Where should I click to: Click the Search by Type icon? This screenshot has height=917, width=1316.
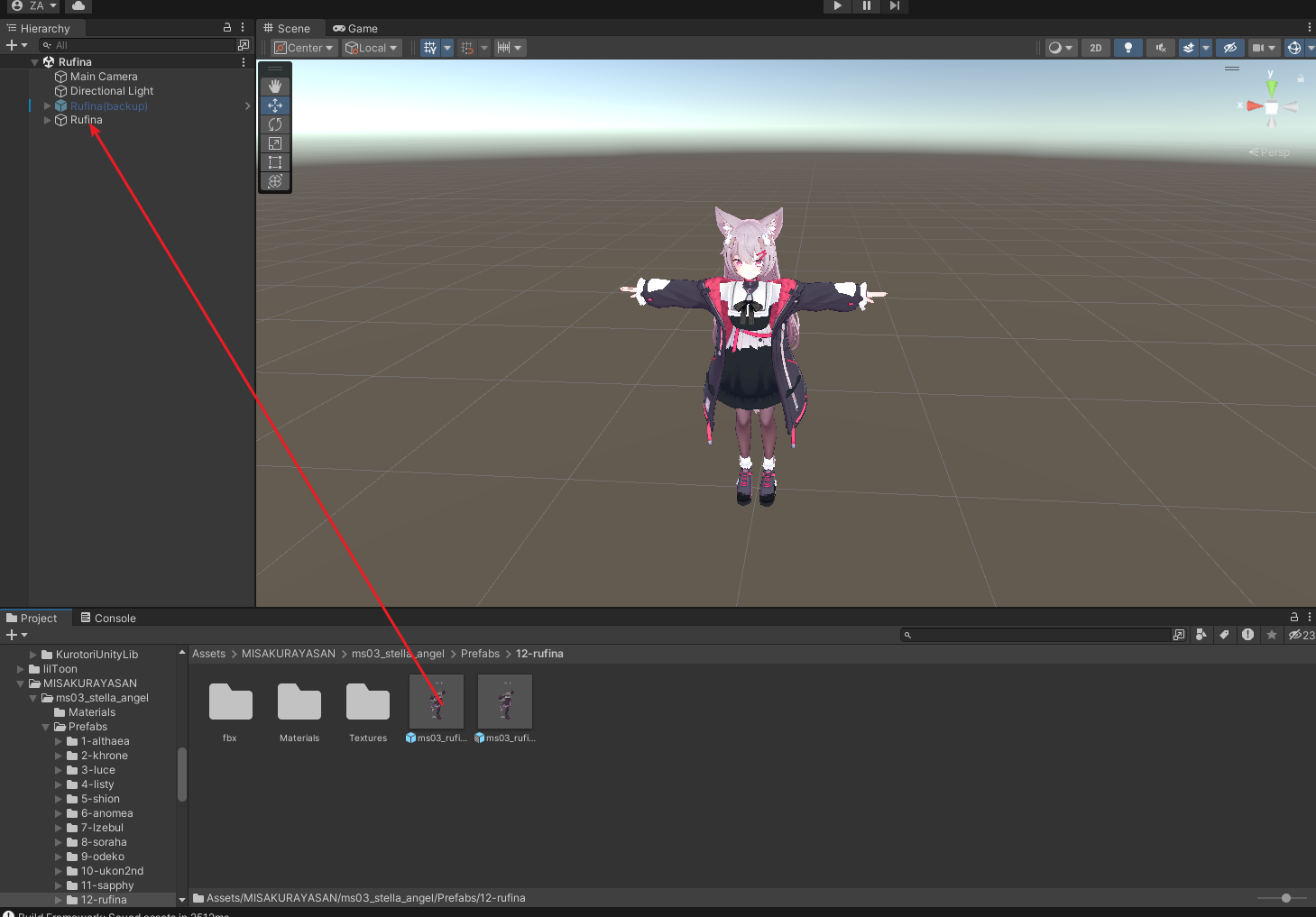(x=1201, y=635)
